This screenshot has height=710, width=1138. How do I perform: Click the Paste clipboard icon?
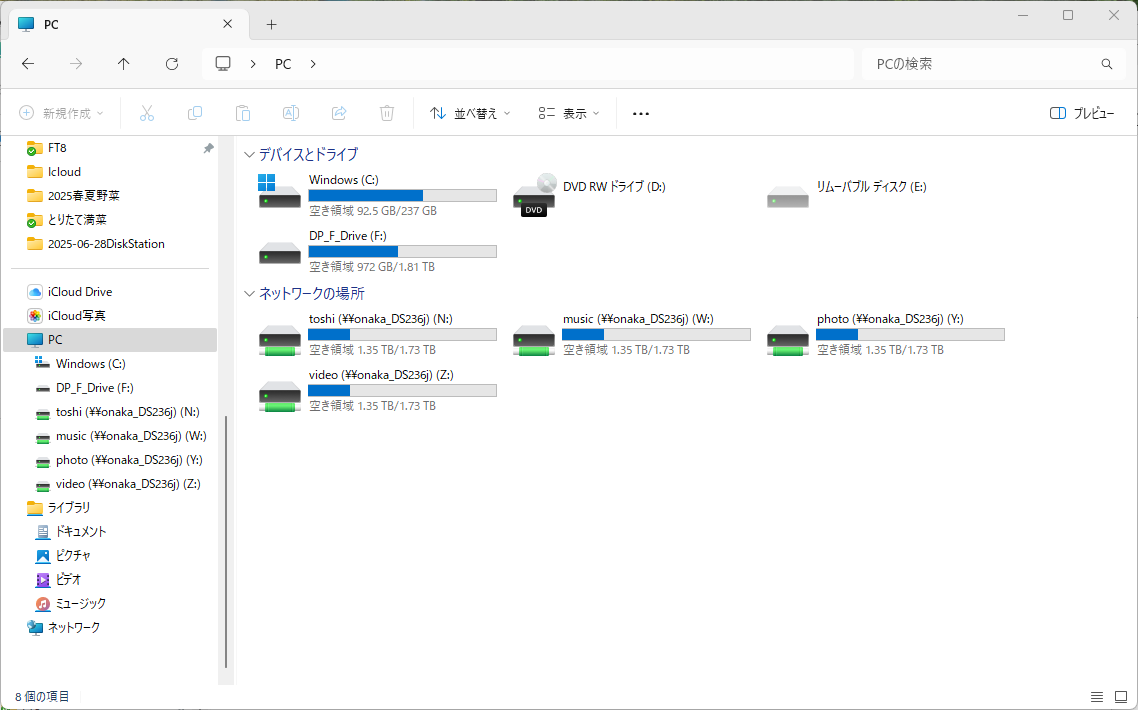click(242, 113)
